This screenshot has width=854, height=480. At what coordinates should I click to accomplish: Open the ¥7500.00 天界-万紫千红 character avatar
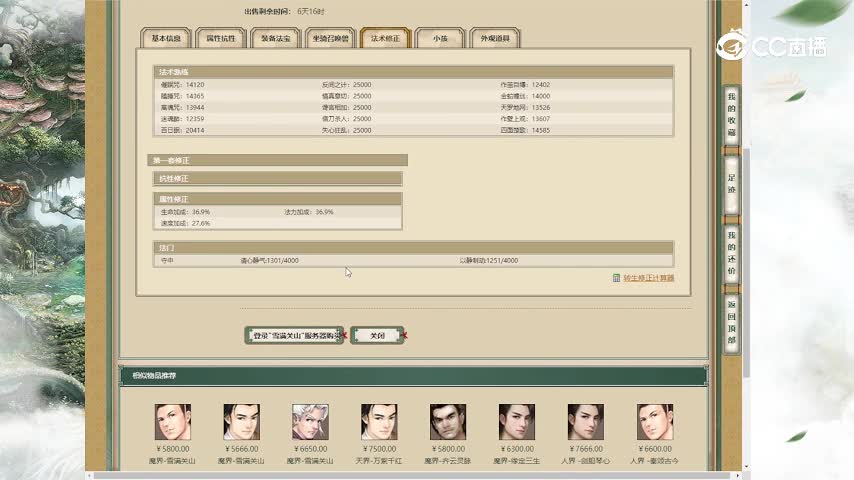tap(379, 422)
